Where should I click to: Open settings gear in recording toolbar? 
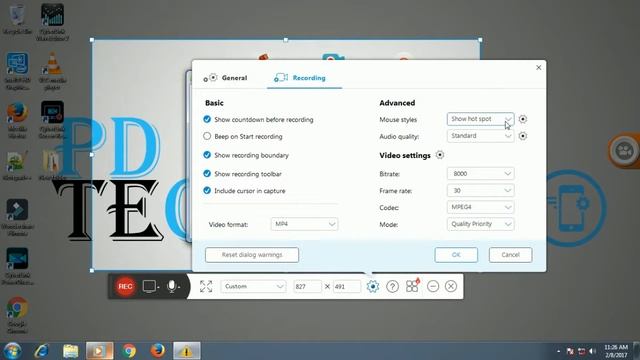click(x=373, y=287)
